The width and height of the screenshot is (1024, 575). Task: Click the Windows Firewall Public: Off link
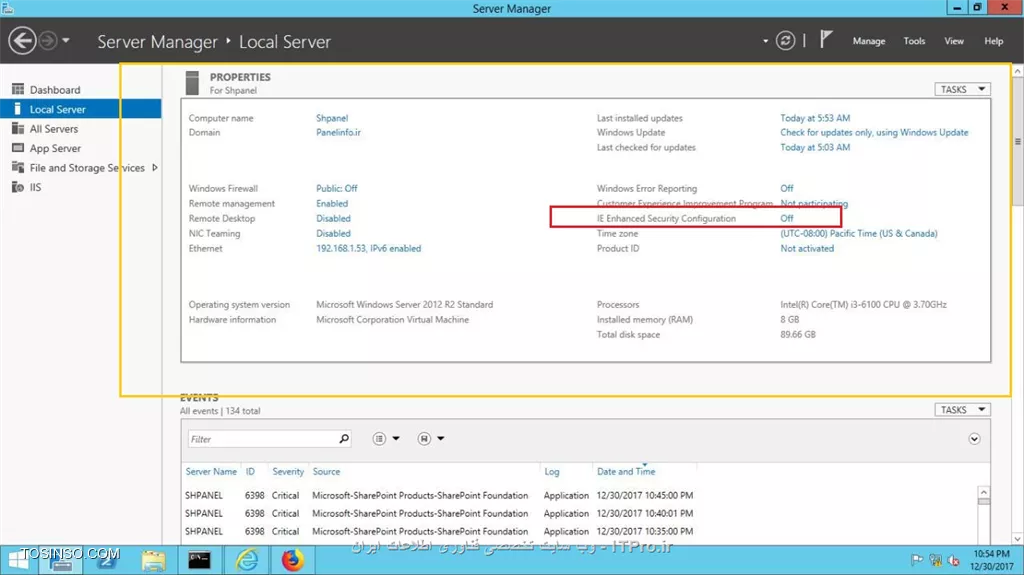point(336,188)
